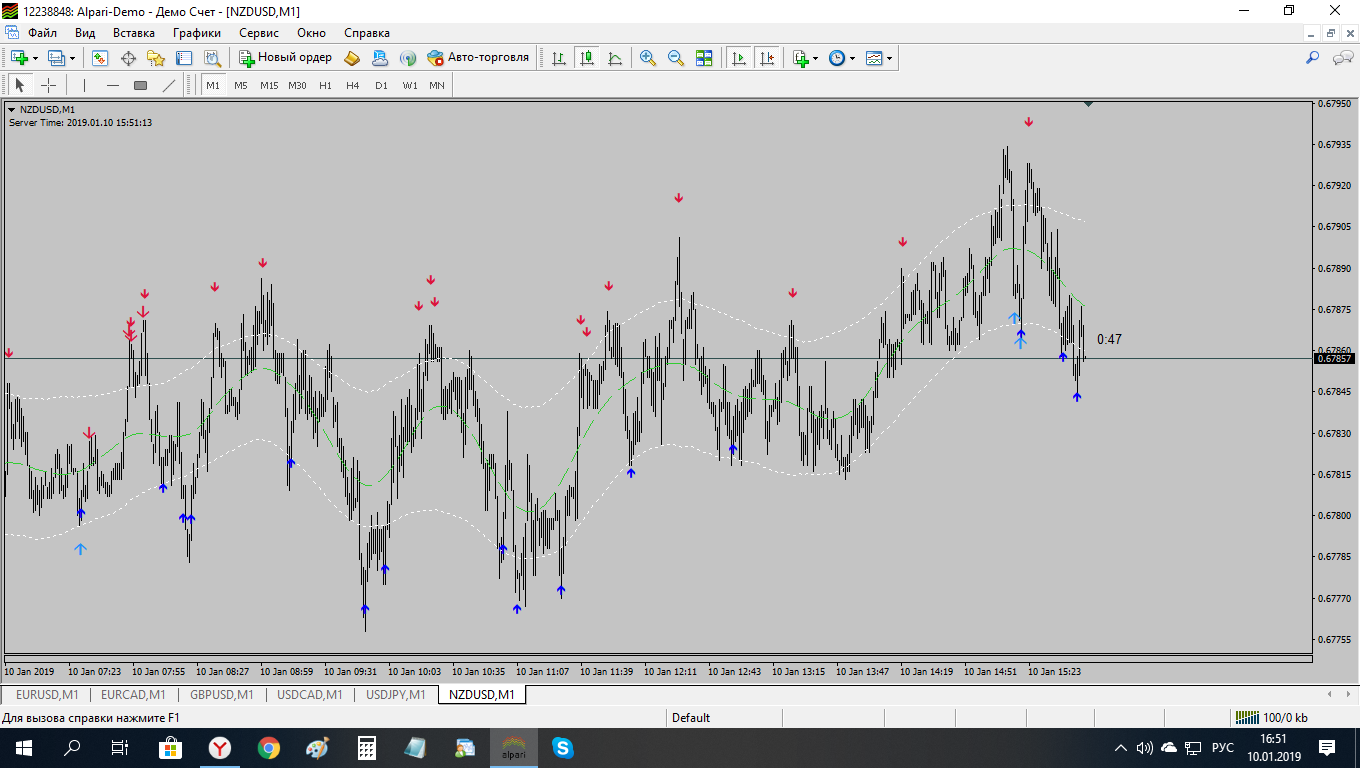Click the chart shift triangle marker

1088,103
